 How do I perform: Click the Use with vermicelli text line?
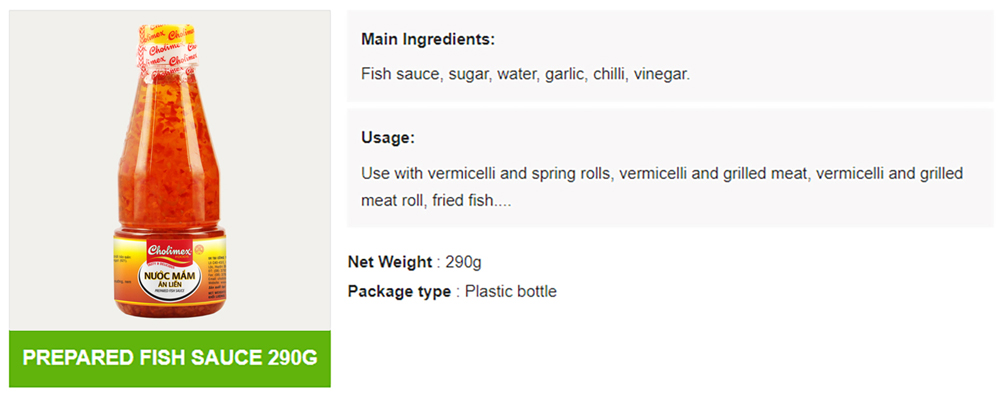click(x=662, y=174)
